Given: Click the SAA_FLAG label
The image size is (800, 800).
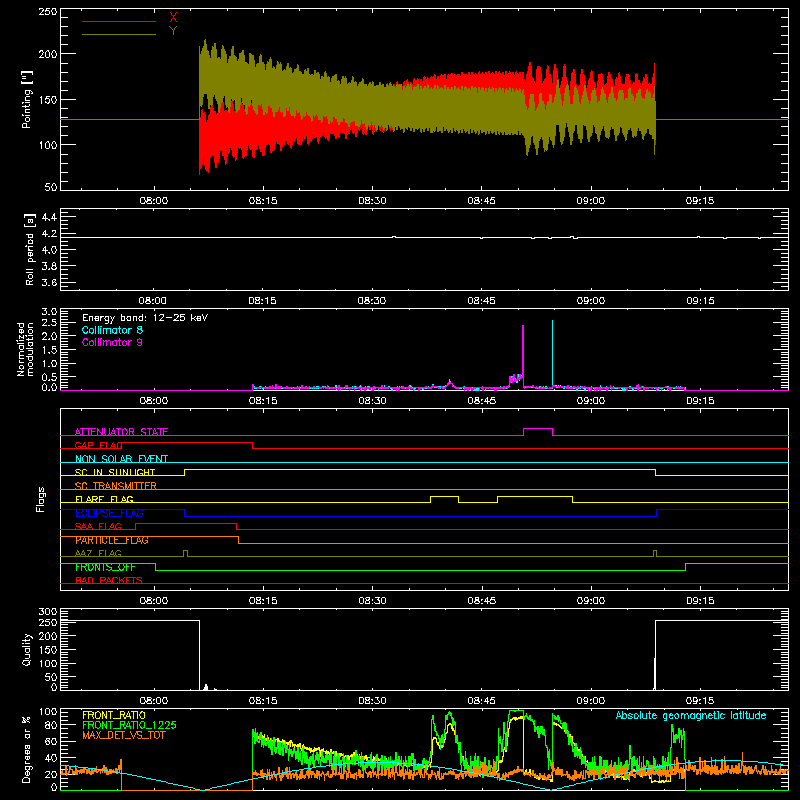Looking at the screenshot, I should [98, 526].
